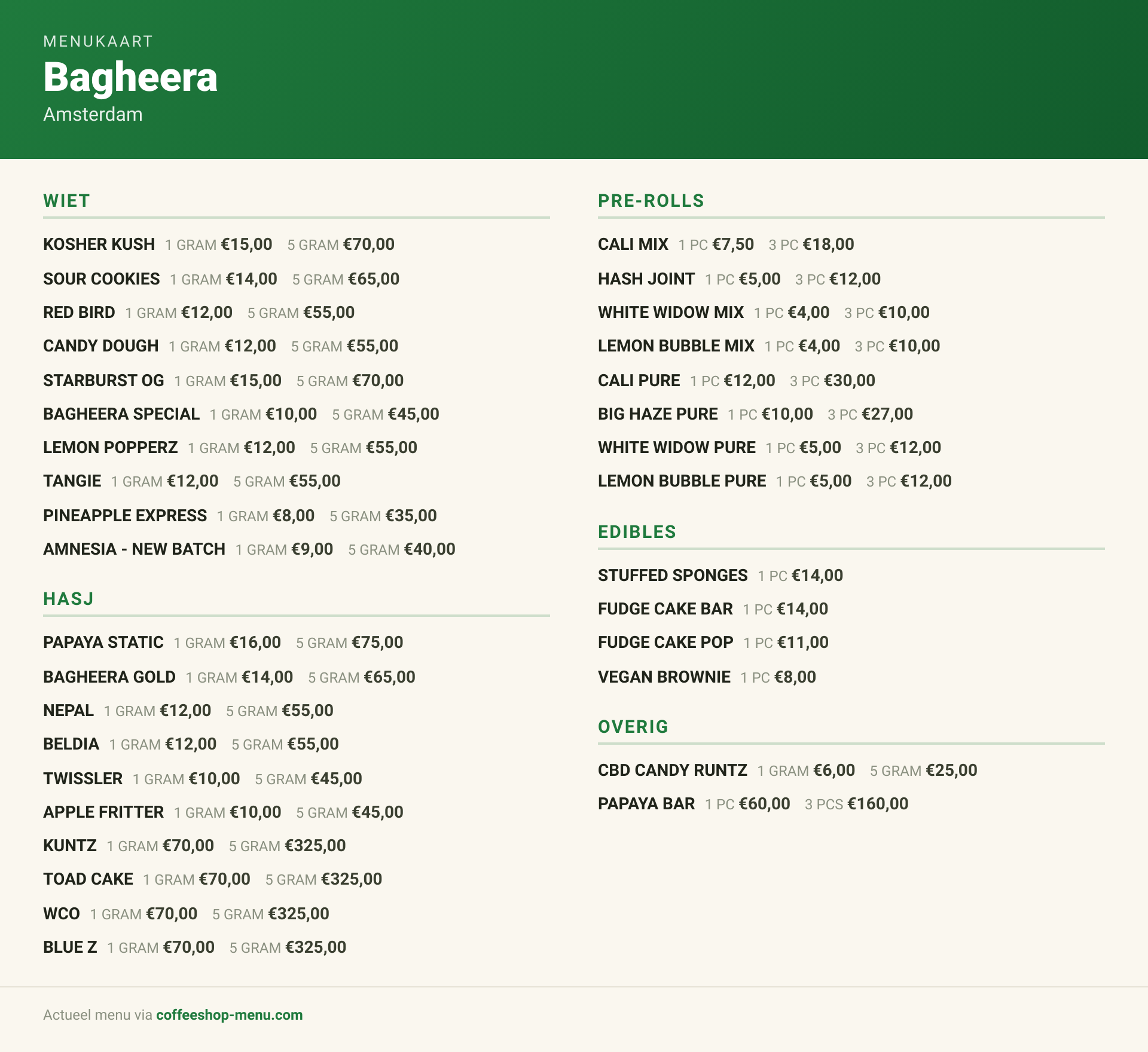This screenshot has height=1052, width=1148.
Task: Click AMNESIA - NEW BATCH item name
Action: (134, 549)
